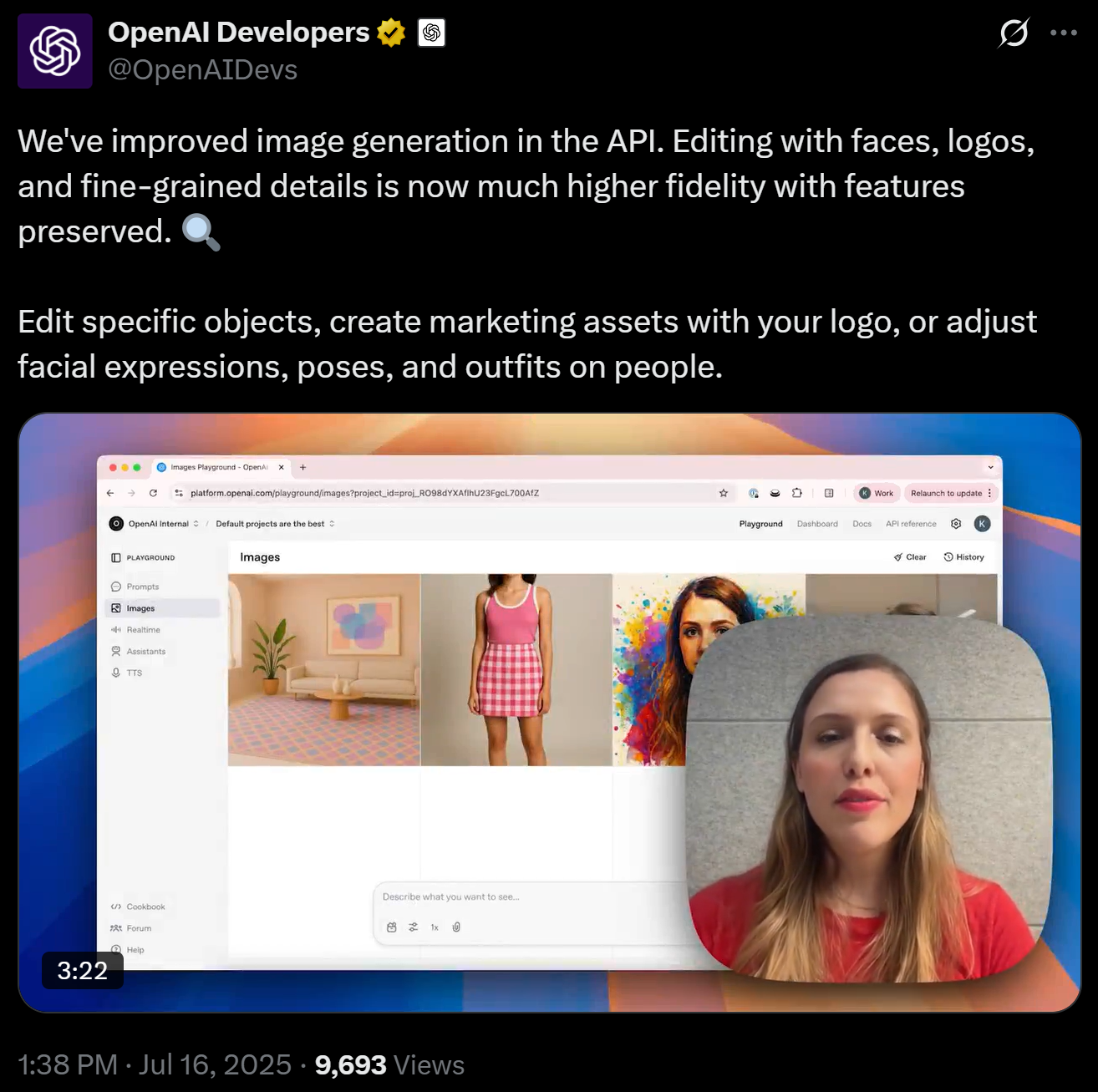Play the video via the presenter webcam overlay
1098x1092 pixels.
(x=869, y=800)
